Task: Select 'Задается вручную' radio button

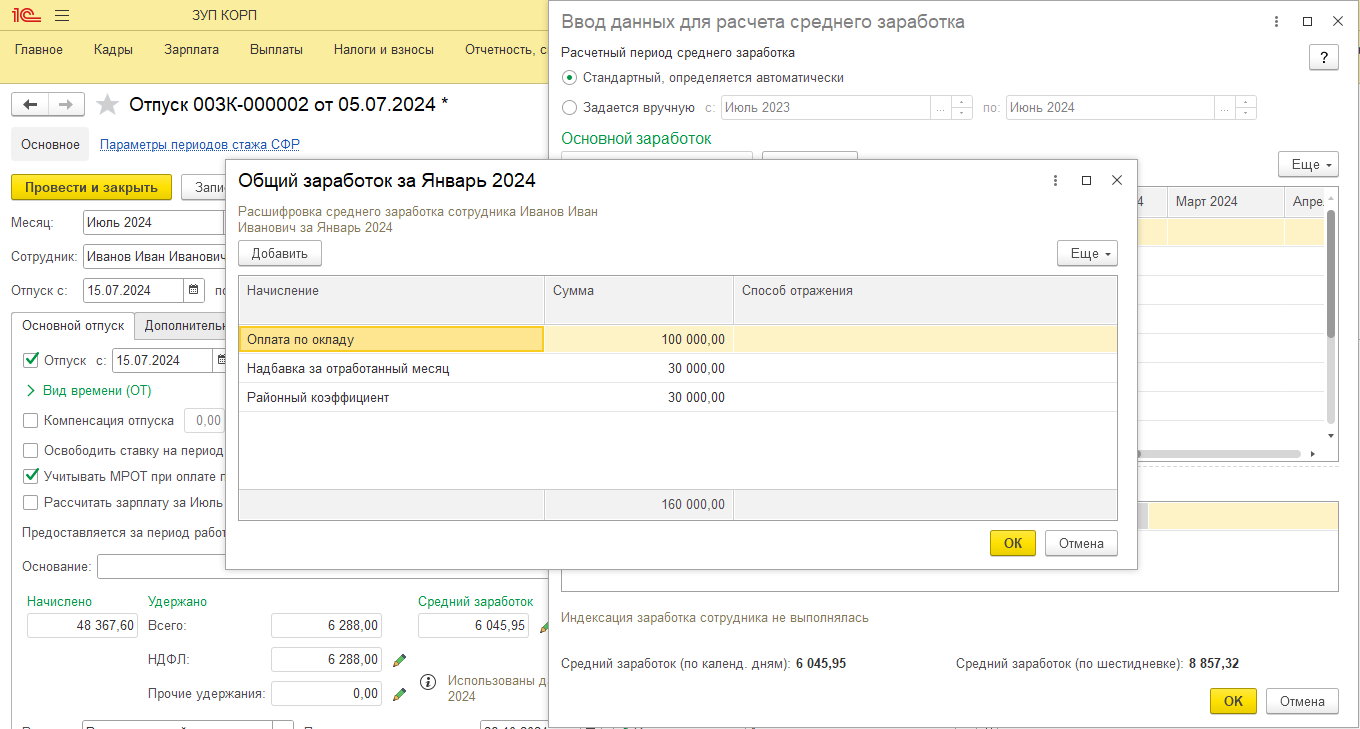Action: pos(570,107)
